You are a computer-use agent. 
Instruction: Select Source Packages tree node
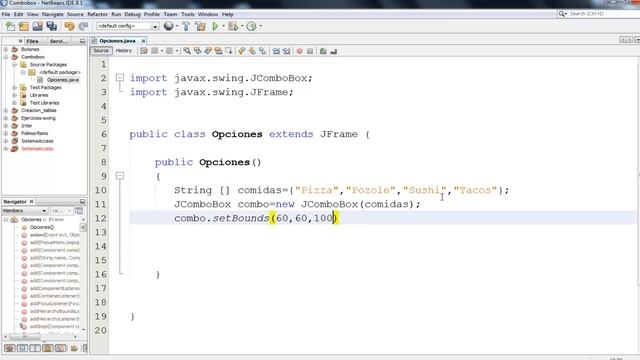pyautogui.click(x=48, y=64)
